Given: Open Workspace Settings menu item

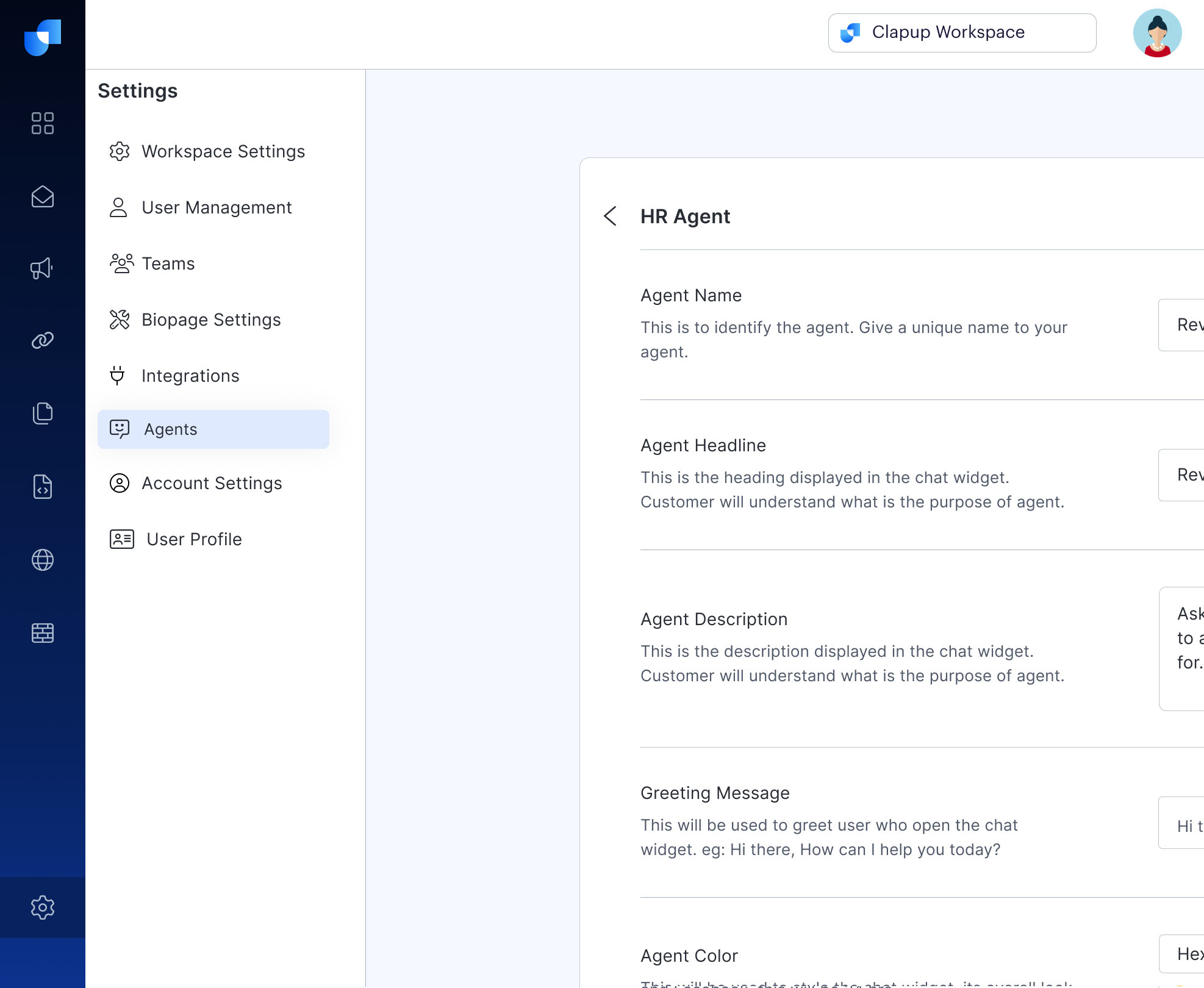Looking at the screenshot, I should click(x=213, y=151).
